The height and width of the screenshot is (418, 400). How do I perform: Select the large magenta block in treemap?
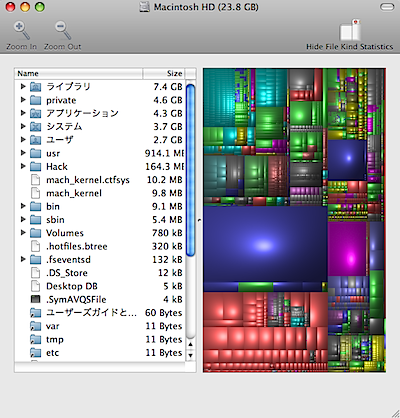click(347, 249)
